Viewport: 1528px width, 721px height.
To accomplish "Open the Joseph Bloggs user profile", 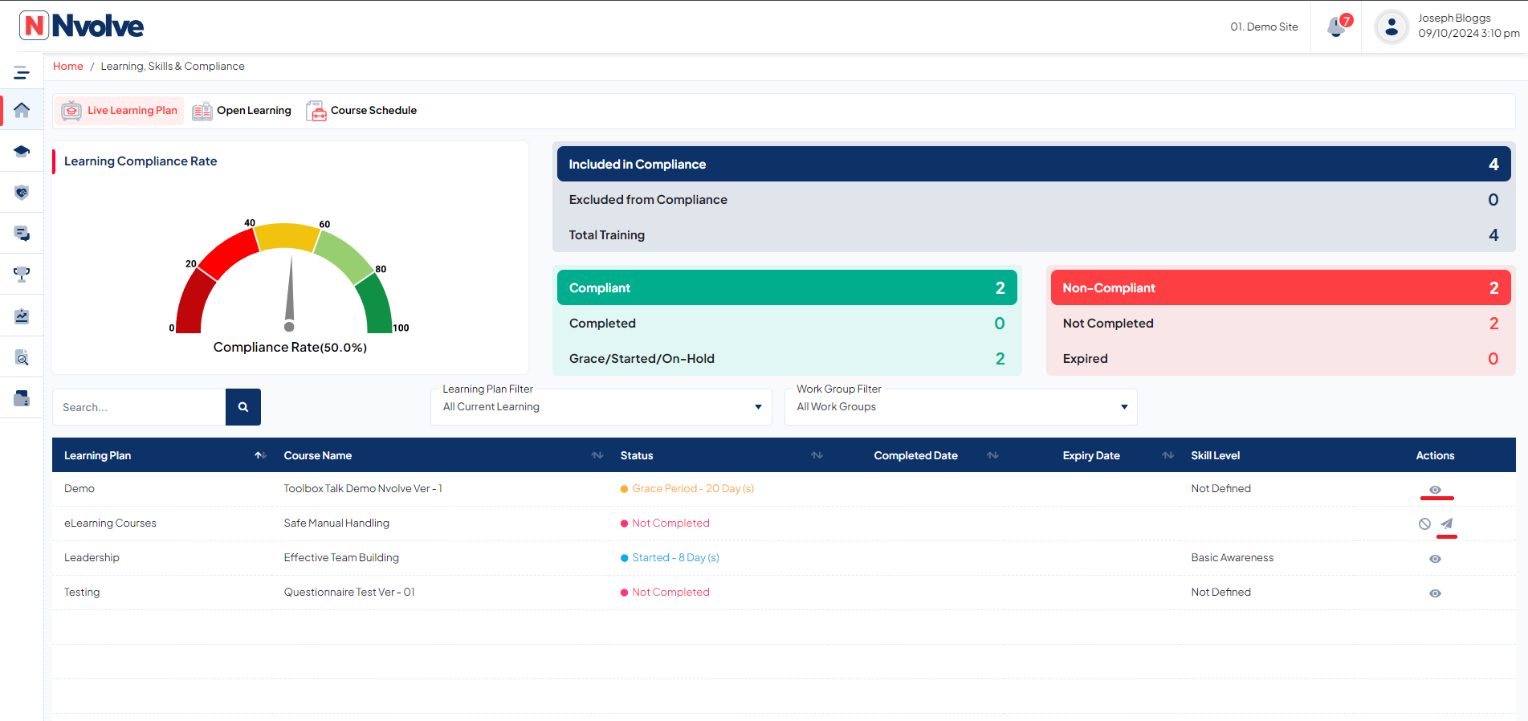I will point(1447,27).
